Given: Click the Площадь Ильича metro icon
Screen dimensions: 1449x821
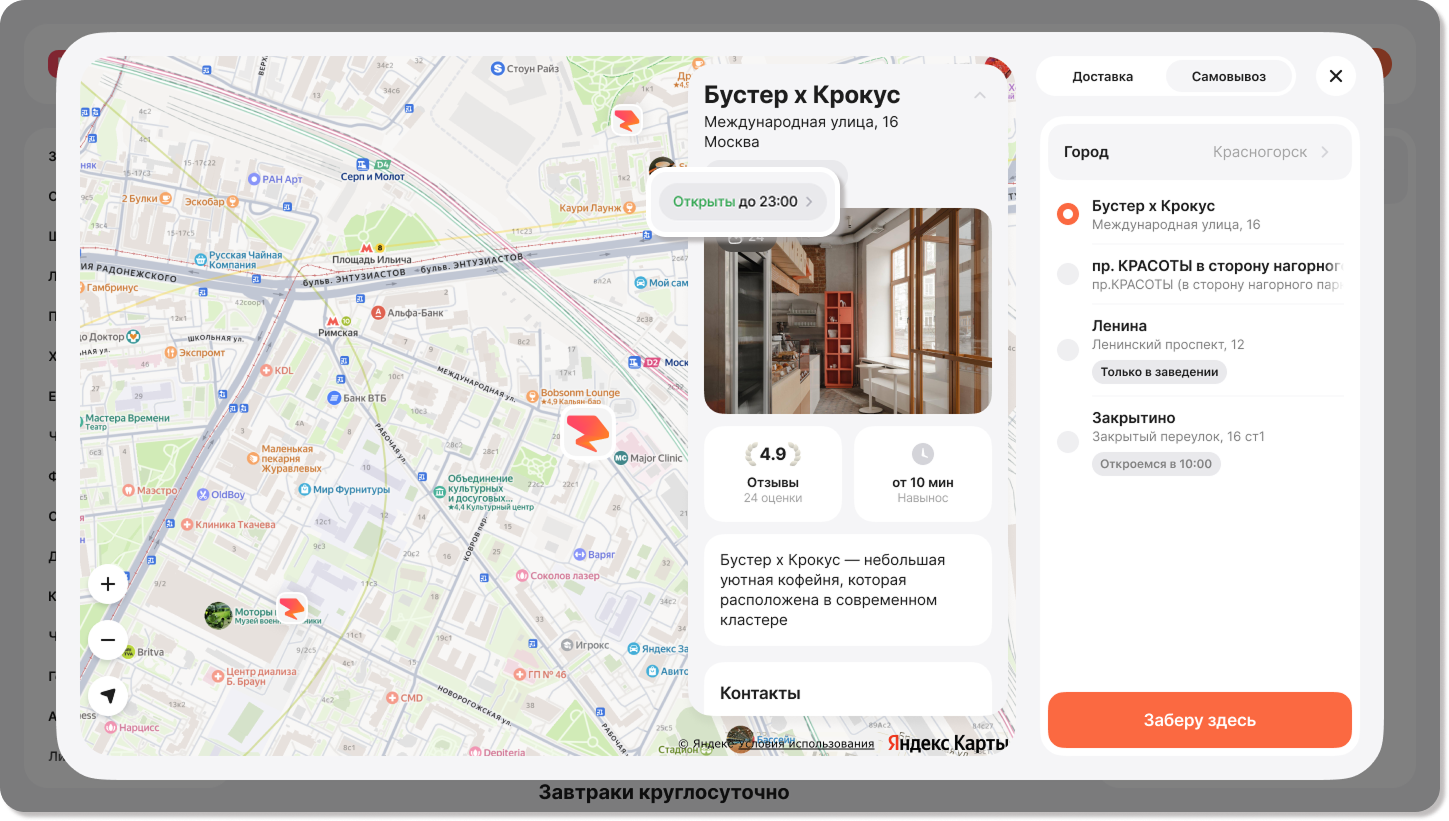Looking at the screenshot, I should tap(367, 246).
